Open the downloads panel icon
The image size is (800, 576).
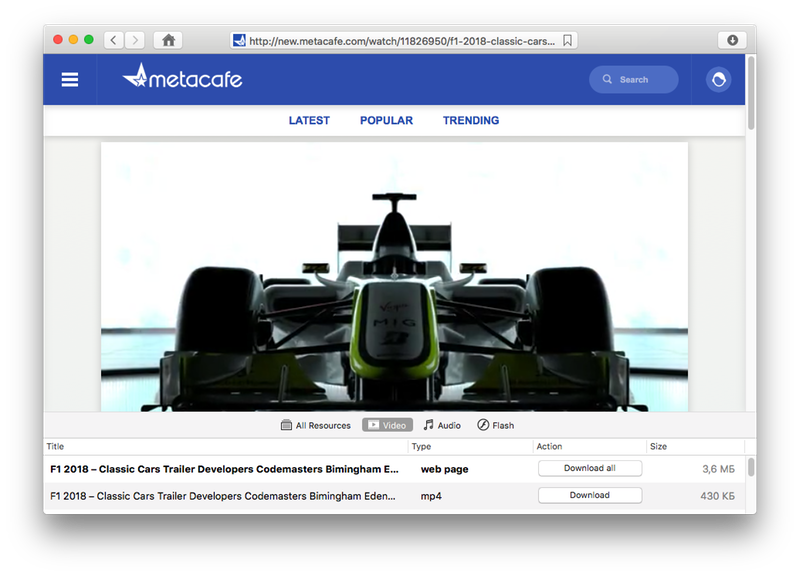point(732,40)
